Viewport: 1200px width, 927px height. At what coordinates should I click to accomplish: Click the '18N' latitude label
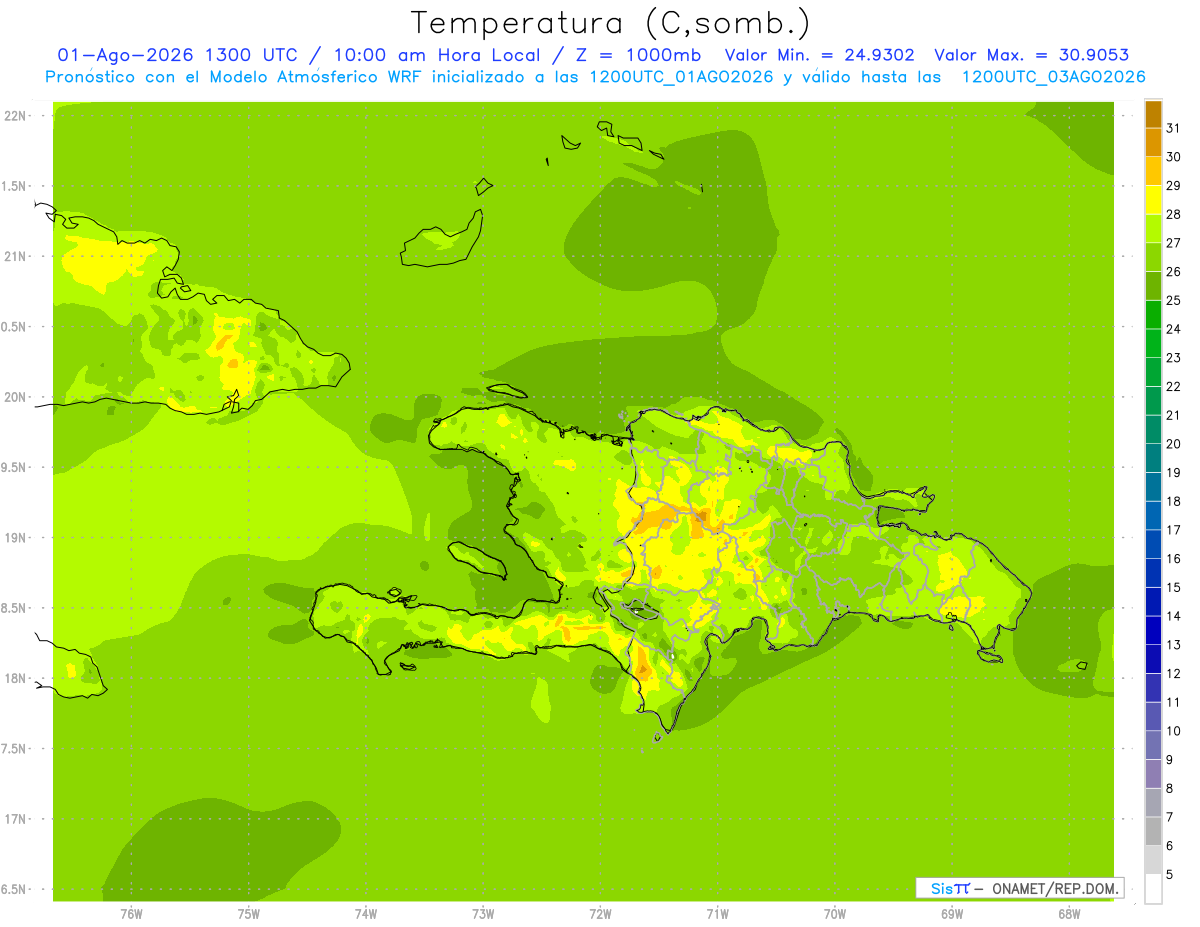pyautogui.click(x=15, y=679)
